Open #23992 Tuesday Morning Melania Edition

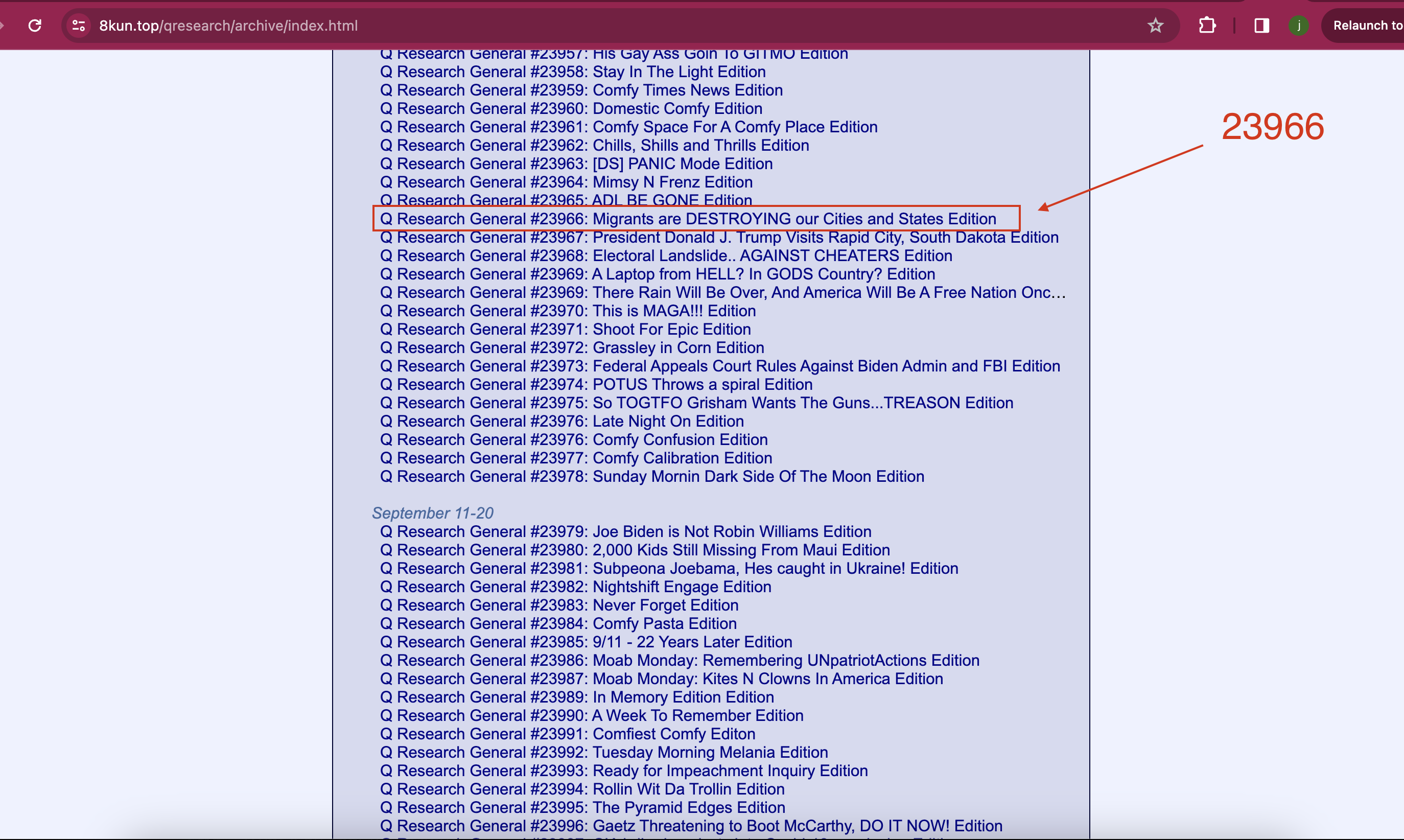click(x=604, y=752)
